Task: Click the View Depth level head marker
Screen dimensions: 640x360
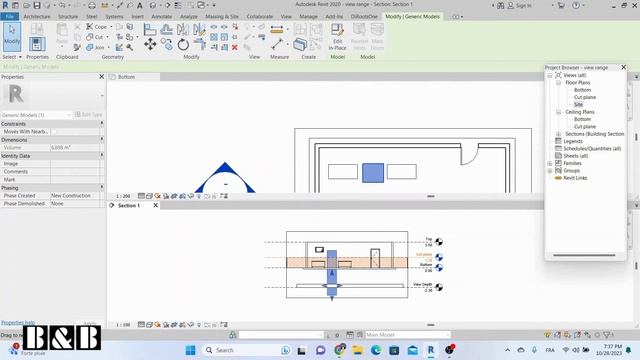Action: click(439, 287)
